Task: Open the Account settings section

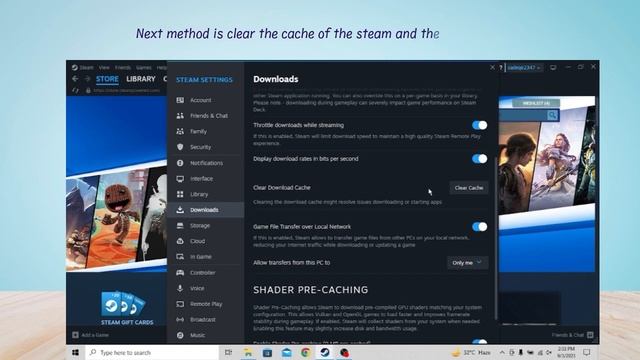Action: point(205,100)
